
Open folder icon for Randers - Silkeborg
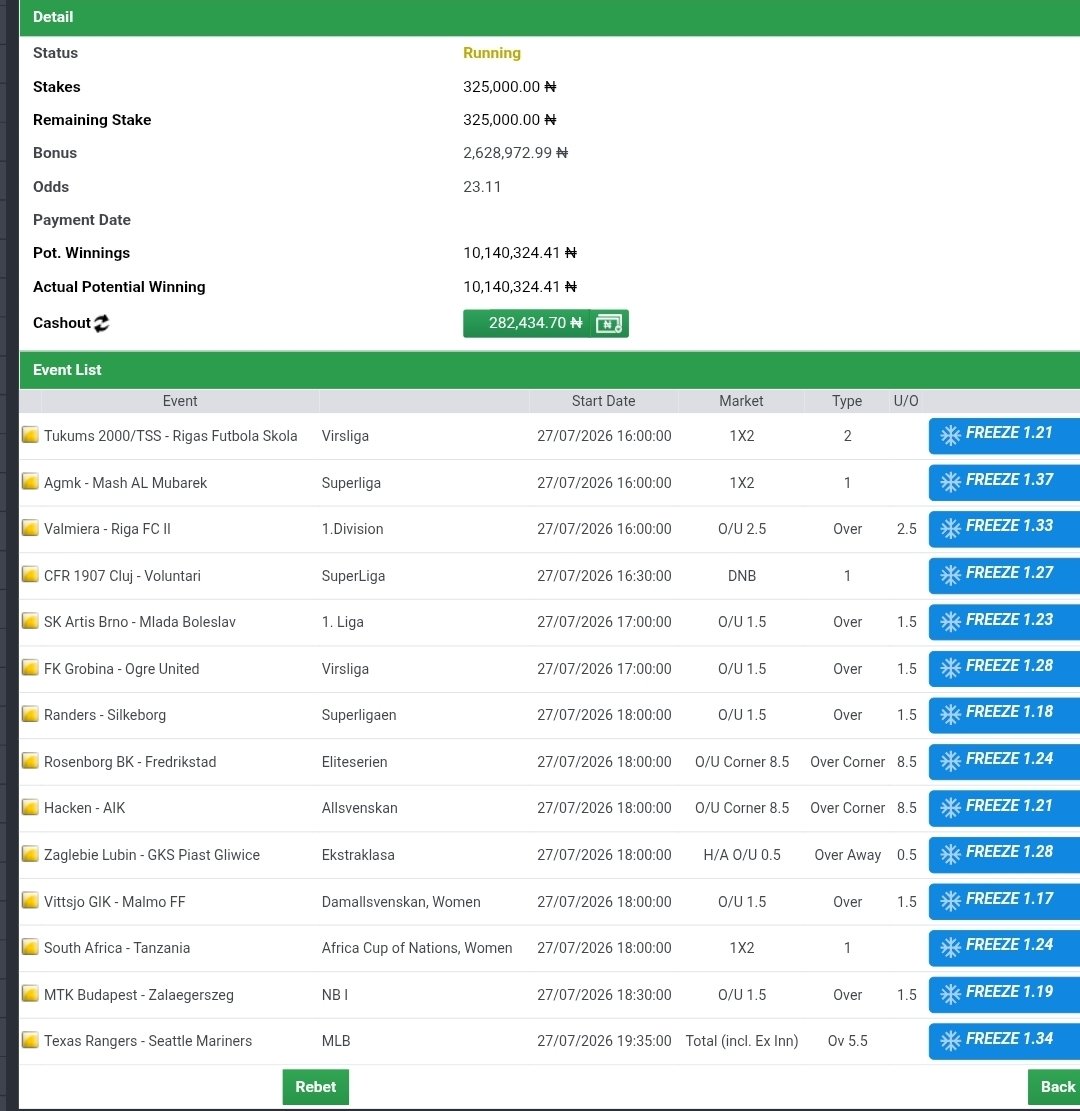coord(30,714)
